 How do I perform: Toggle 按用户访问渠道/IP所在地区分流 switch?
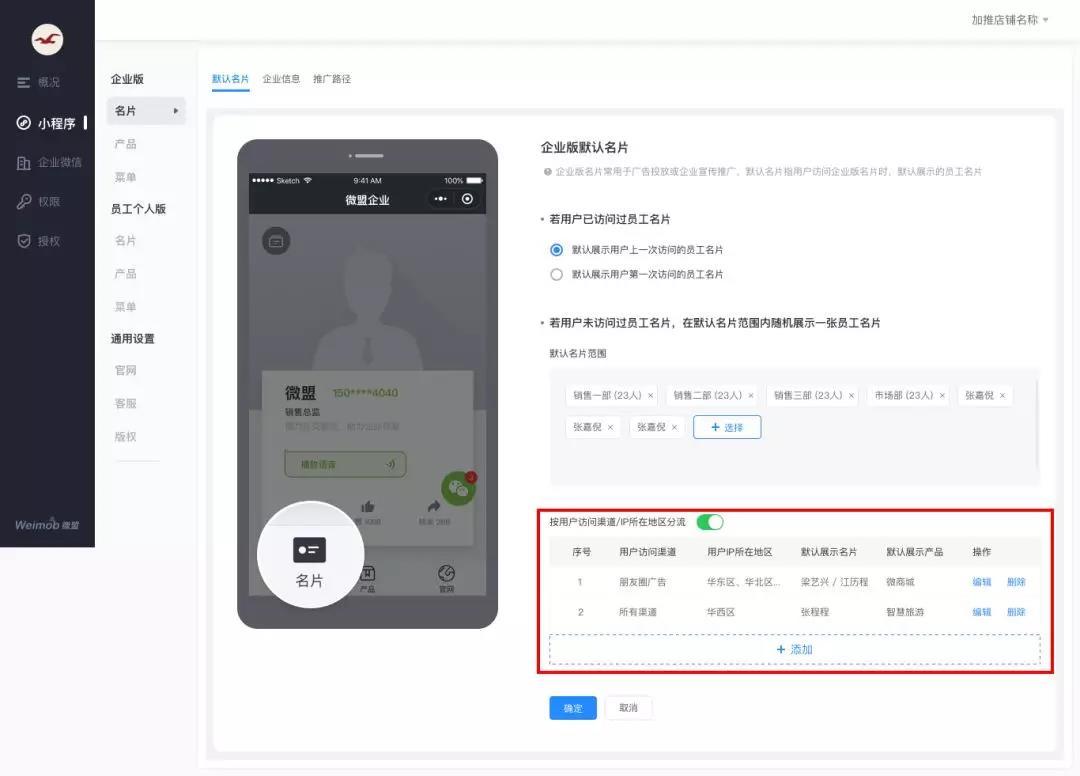(709, 522)
